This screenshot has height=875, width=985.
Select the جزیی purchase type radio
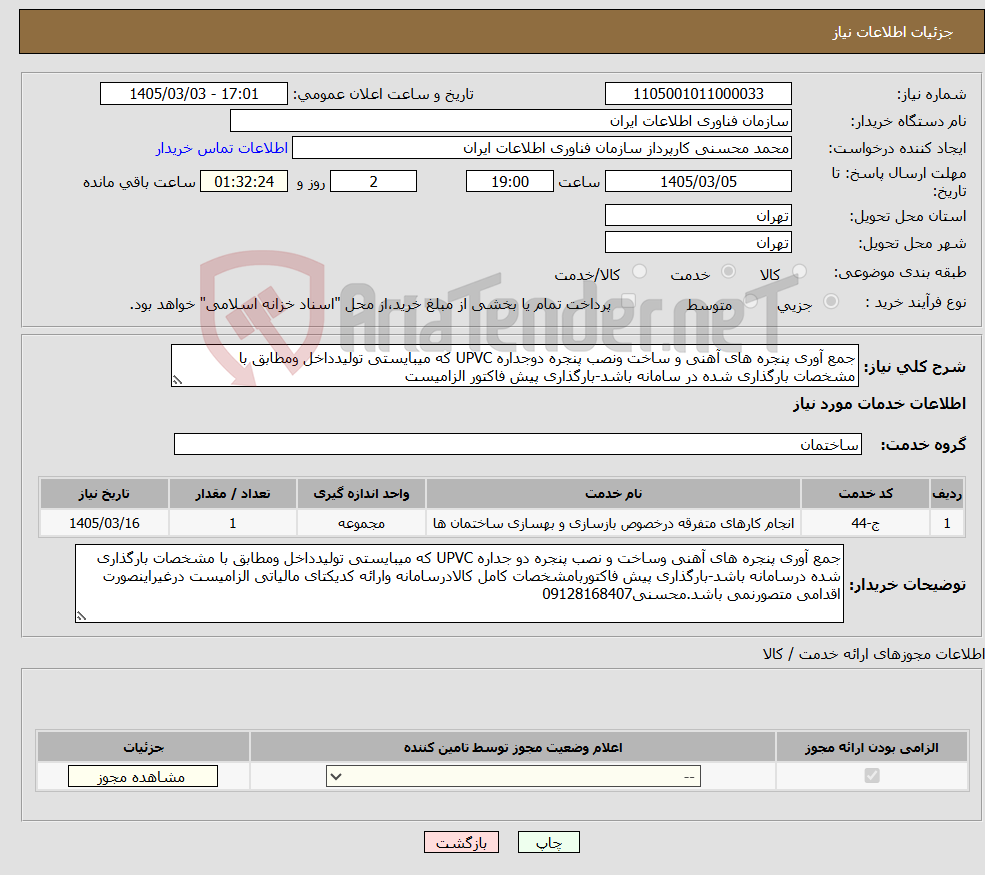pos(830,302)
